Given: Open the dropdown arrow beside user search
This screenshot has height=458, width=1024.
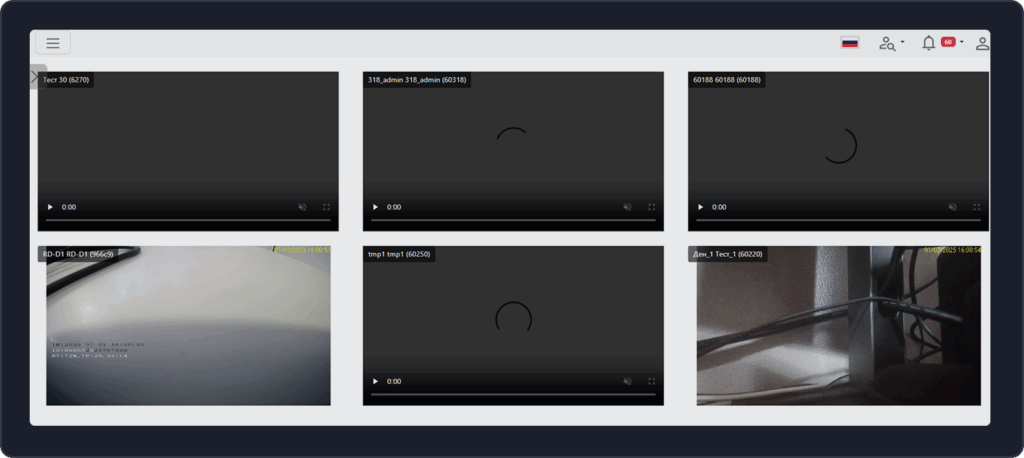Looking at the screenshot, I should (902, 43).
